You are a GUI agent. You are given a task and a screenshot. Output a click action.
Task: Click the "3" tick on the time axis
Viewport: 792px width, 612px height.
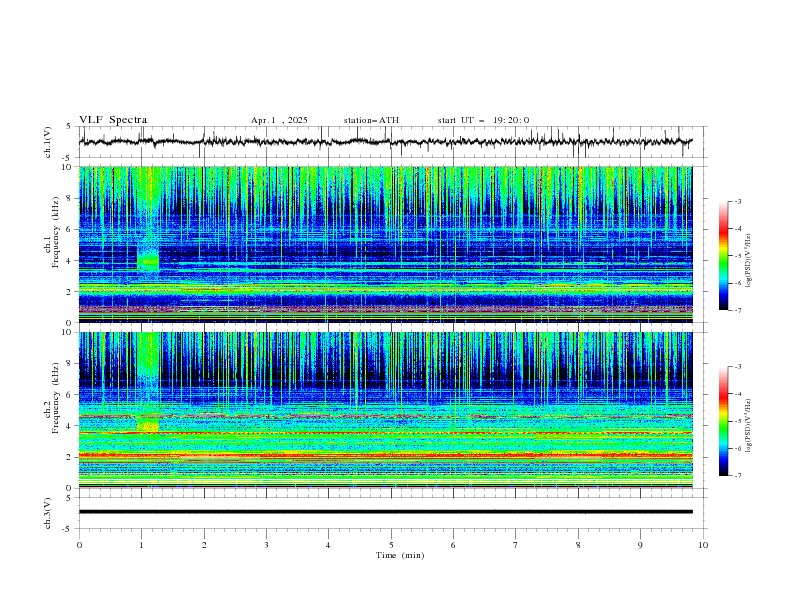click(266, 545)
